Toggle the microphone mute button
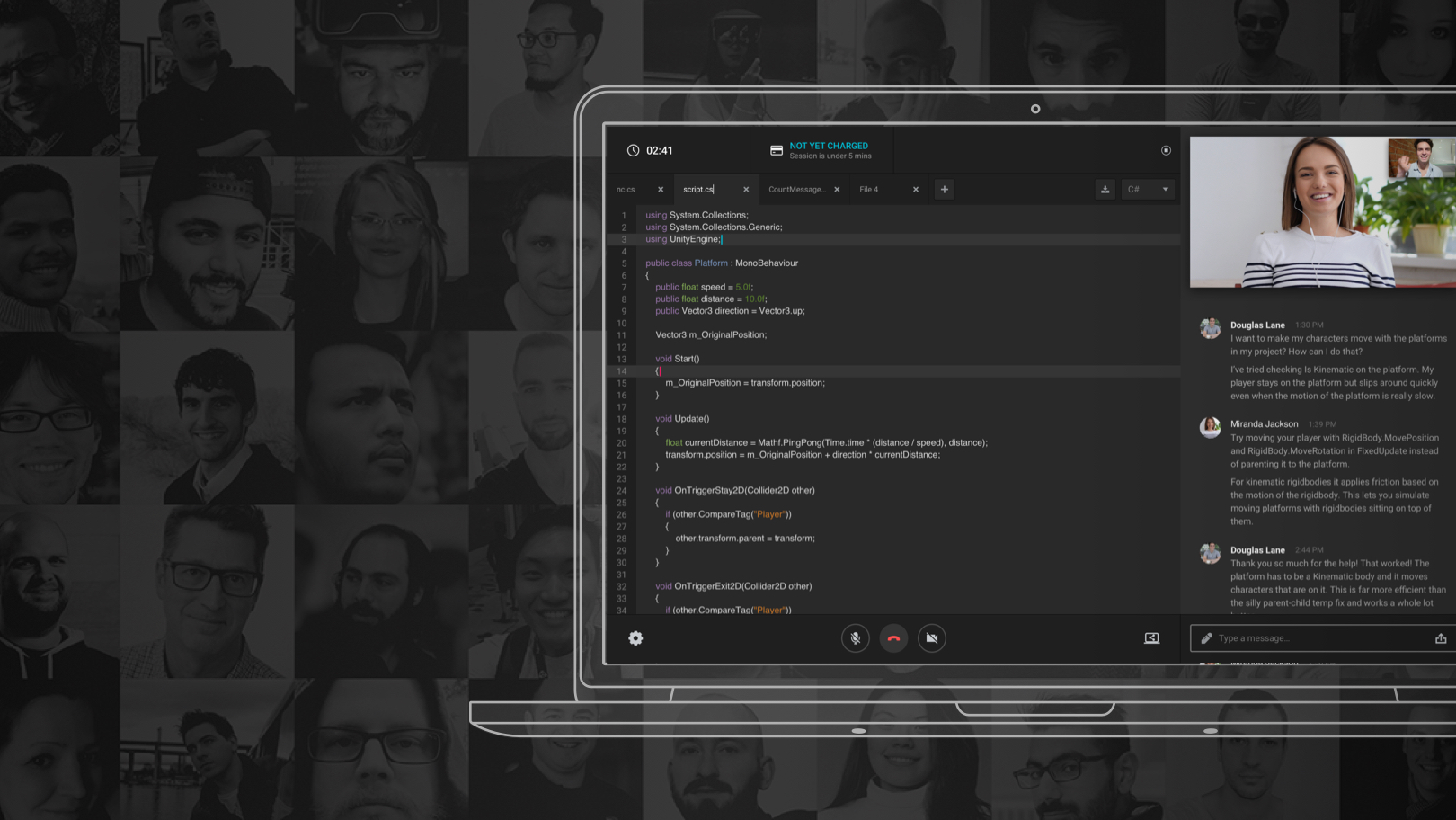The width and height of the screenshot is (1456, 820). [x=855, y=638]
